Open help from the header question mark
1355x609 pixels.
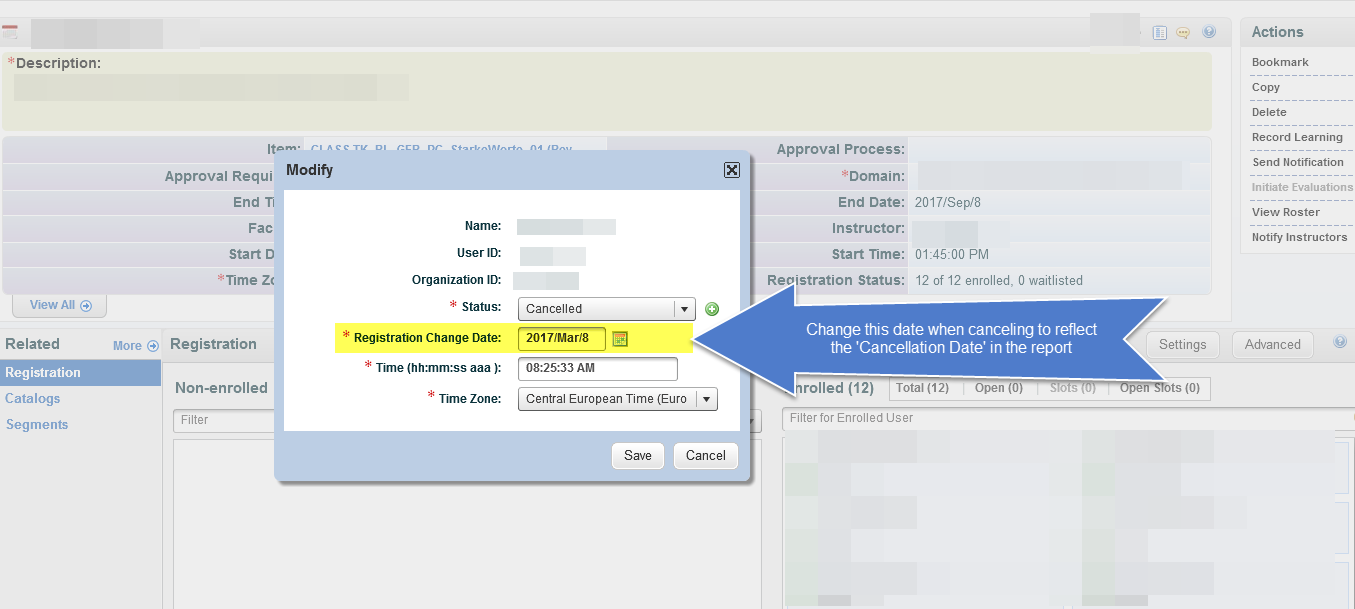tap(1209, 32)
